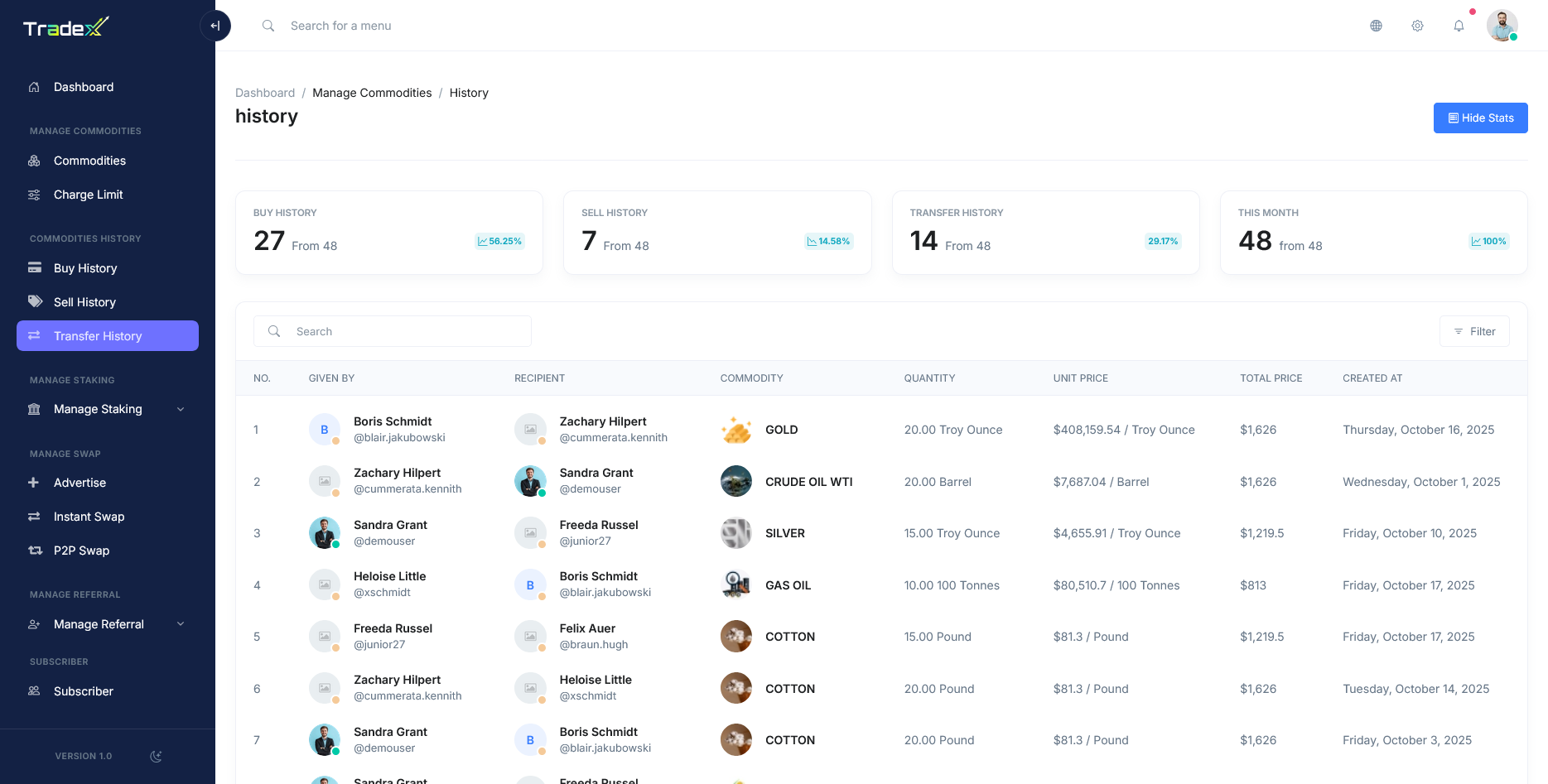Go to Instant Swap page
The width and height of the screenshot is (1548, 784).
[x=89, y=517]
